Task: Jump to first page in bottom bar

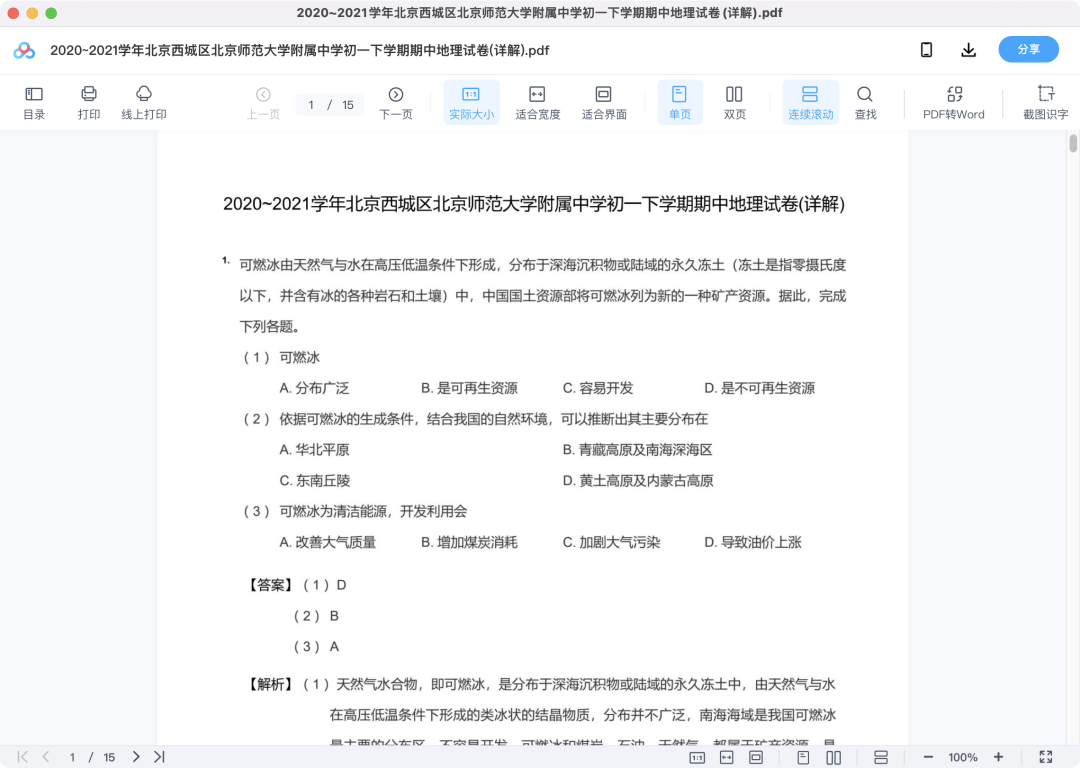Action: (23, 757)
